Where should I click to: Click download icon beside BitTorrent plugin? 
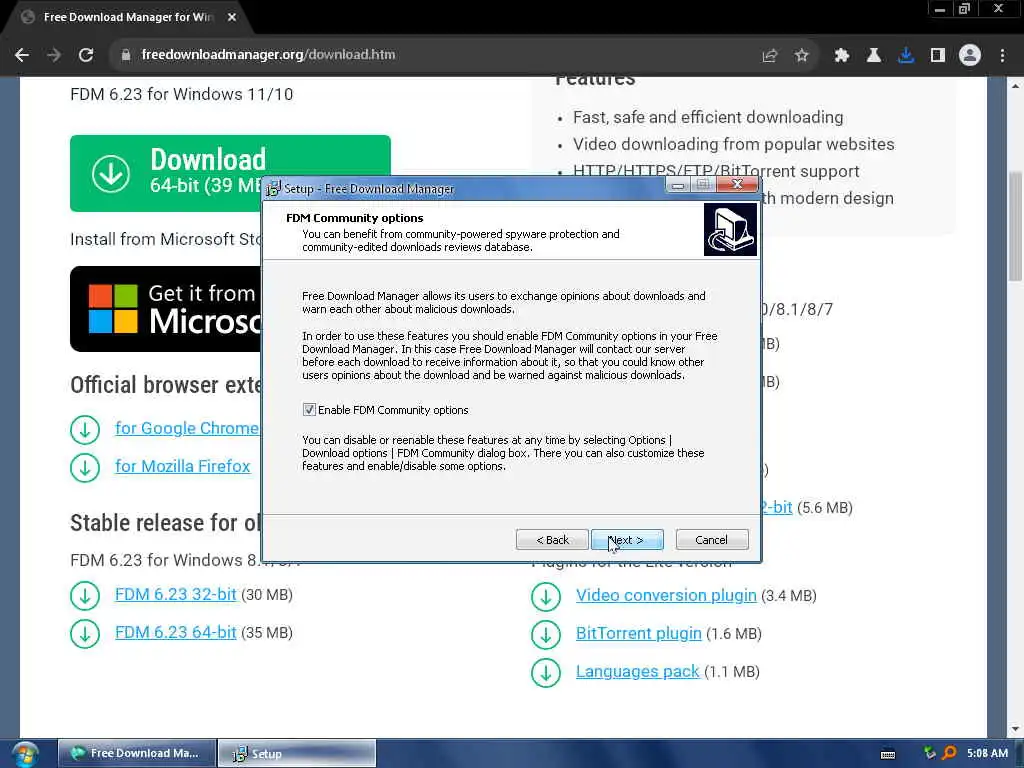(x=546, y=634)
